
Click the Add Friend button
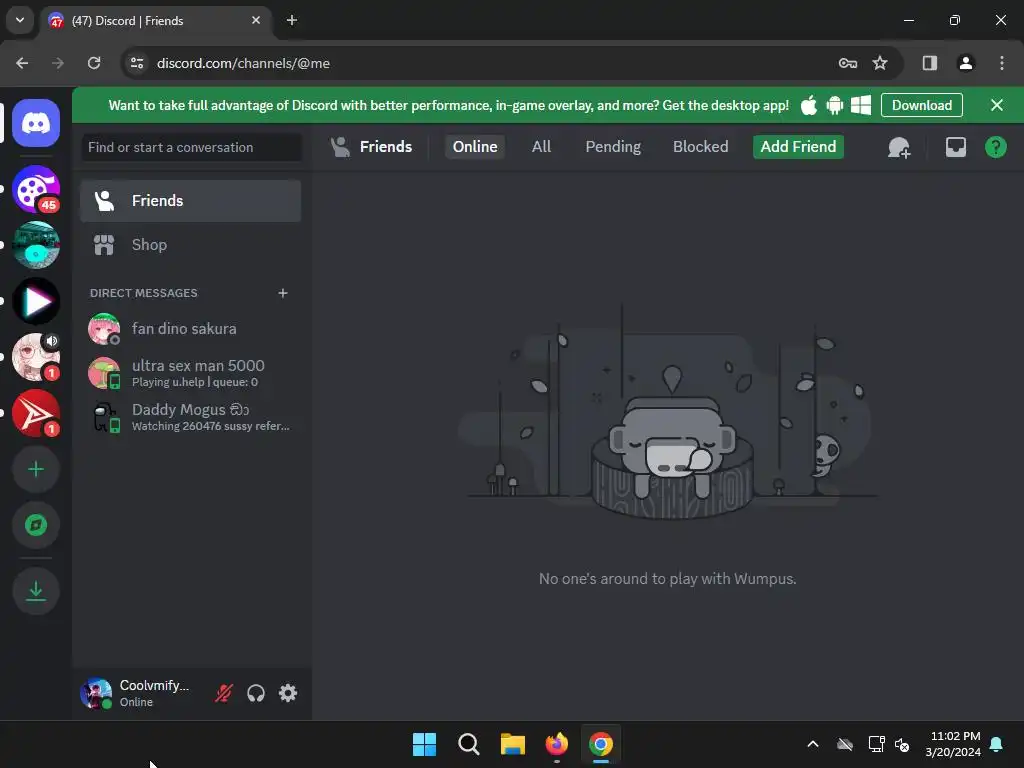[798, 147]
